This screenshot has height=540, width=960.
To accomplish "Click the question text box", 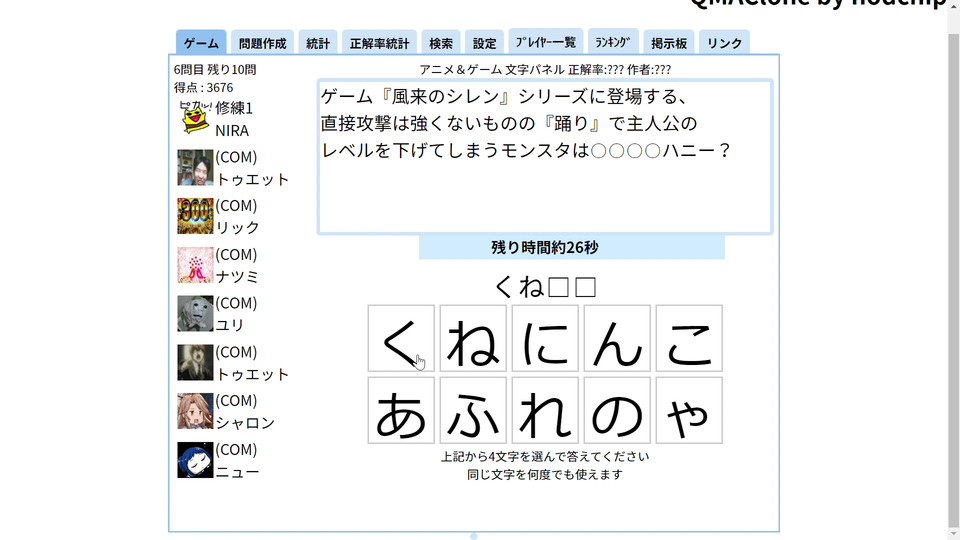I will click(545, 157).
